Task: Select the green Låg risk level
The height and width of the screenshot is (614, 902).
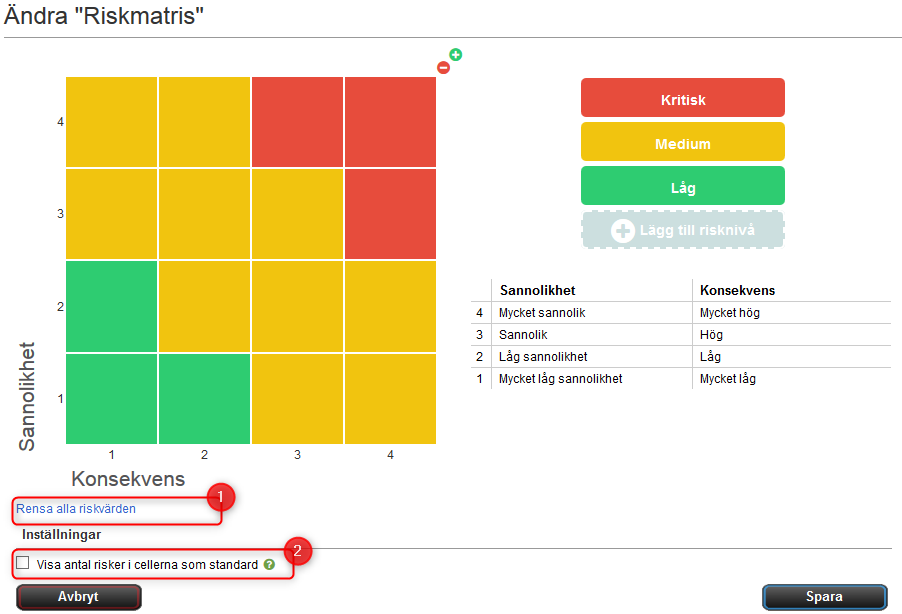Action: click(683, 187)
